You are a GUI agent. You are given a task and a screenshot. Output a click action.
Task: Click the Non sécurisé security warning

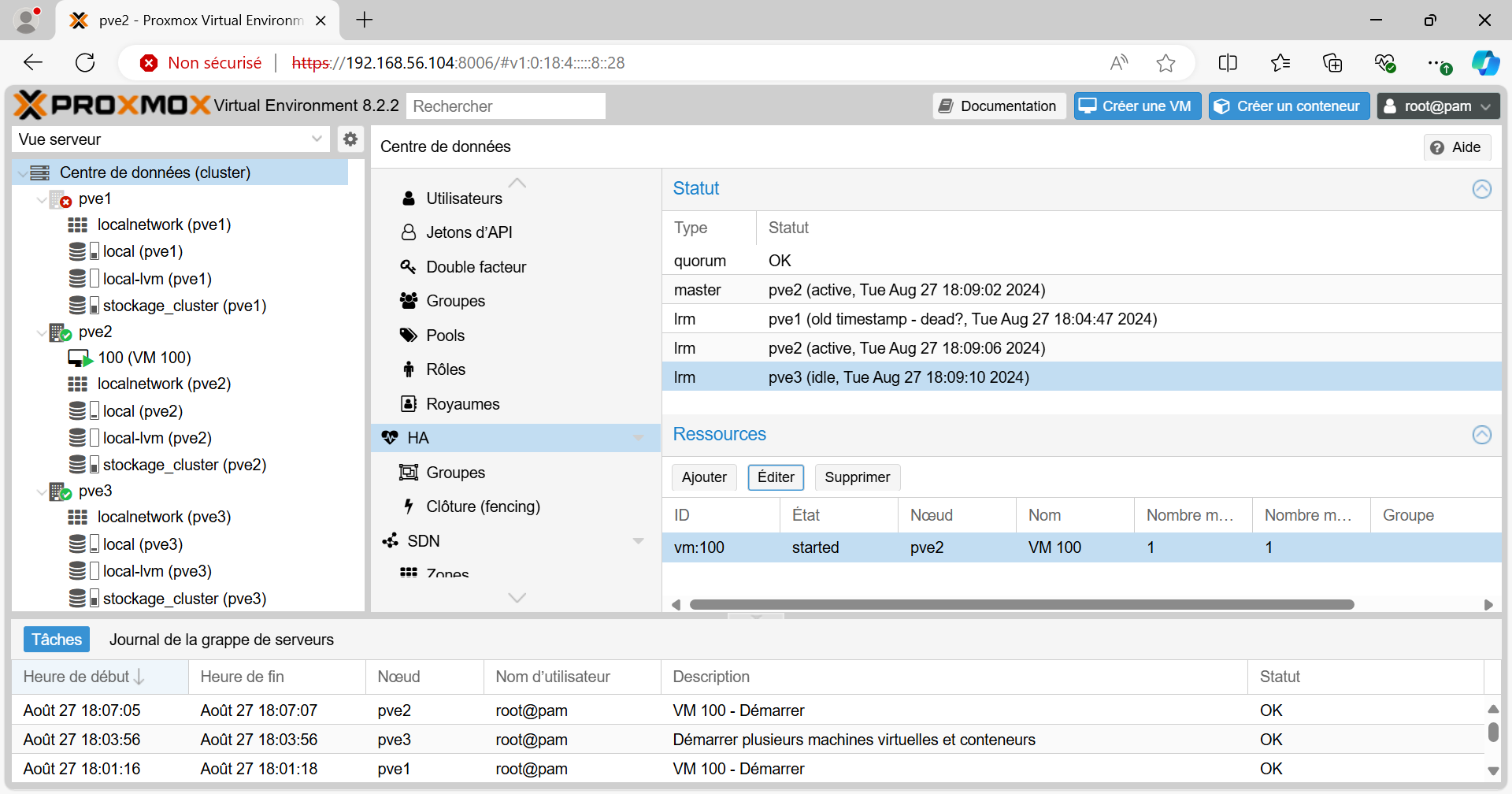tap(201, 63)
